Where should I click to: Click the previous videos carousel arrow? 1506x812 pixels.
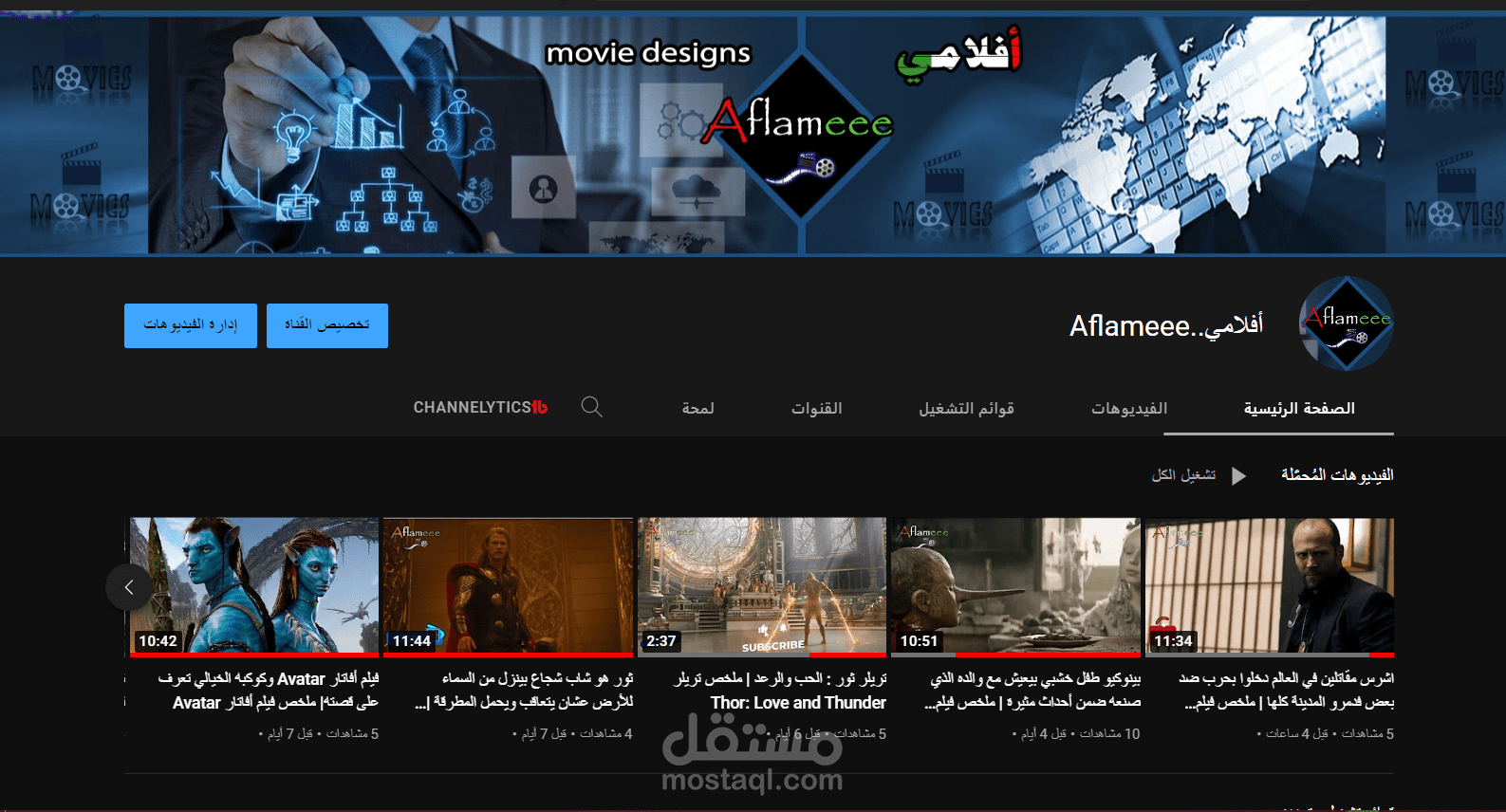click(129, 588)
